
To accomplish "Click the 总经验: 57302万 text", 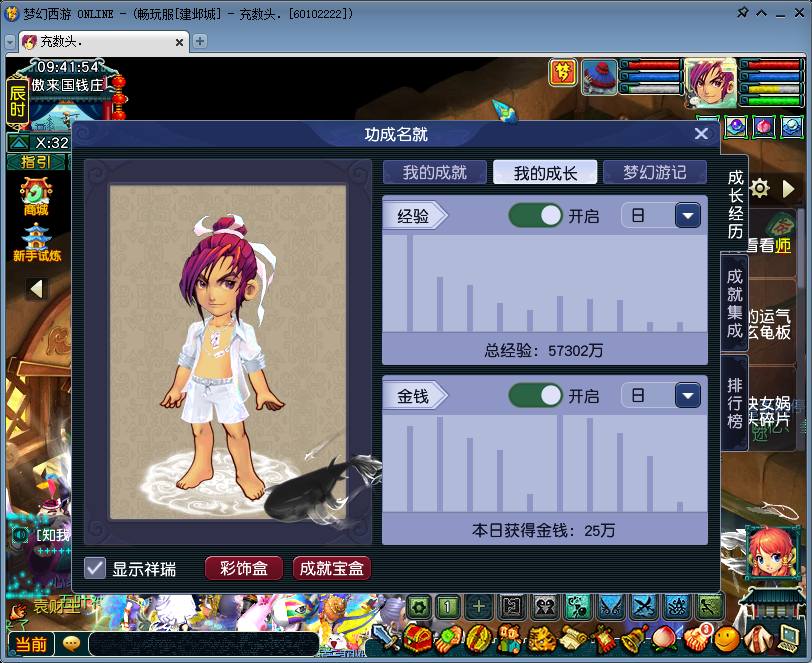I will (544, 351).
